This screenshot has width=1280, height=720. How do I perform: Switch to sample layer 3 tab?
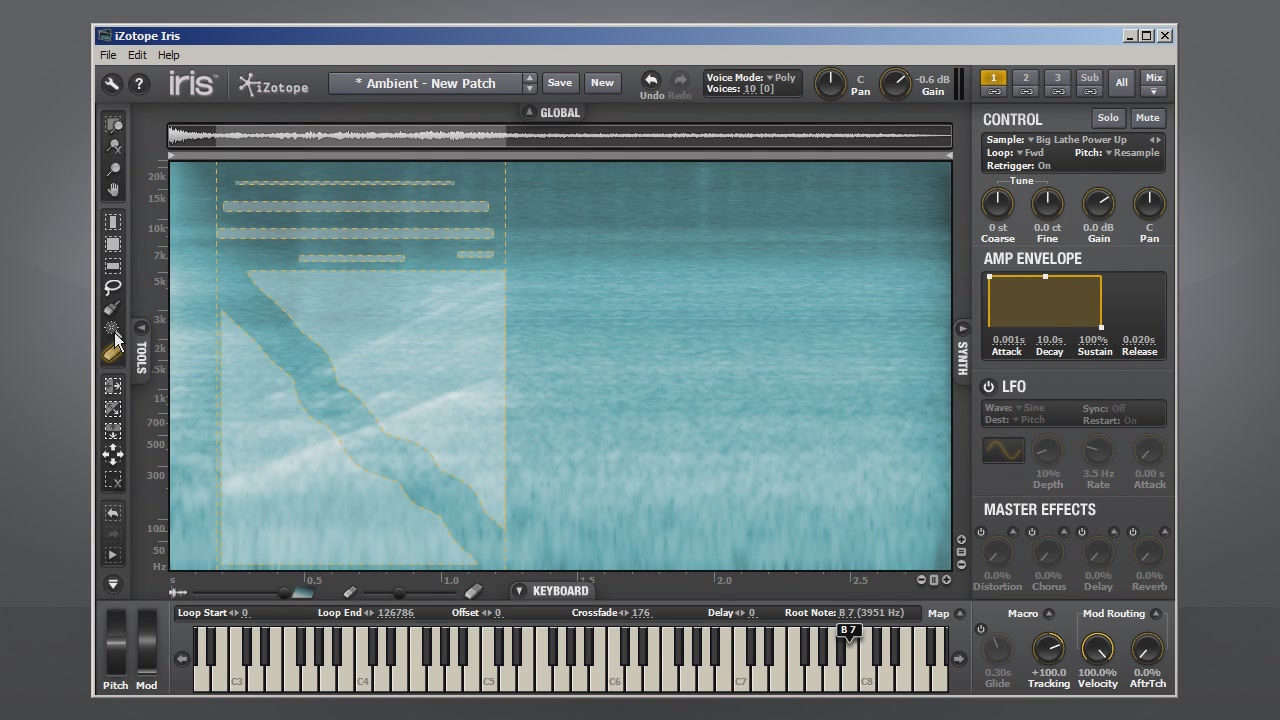[x=1057, y=78]
